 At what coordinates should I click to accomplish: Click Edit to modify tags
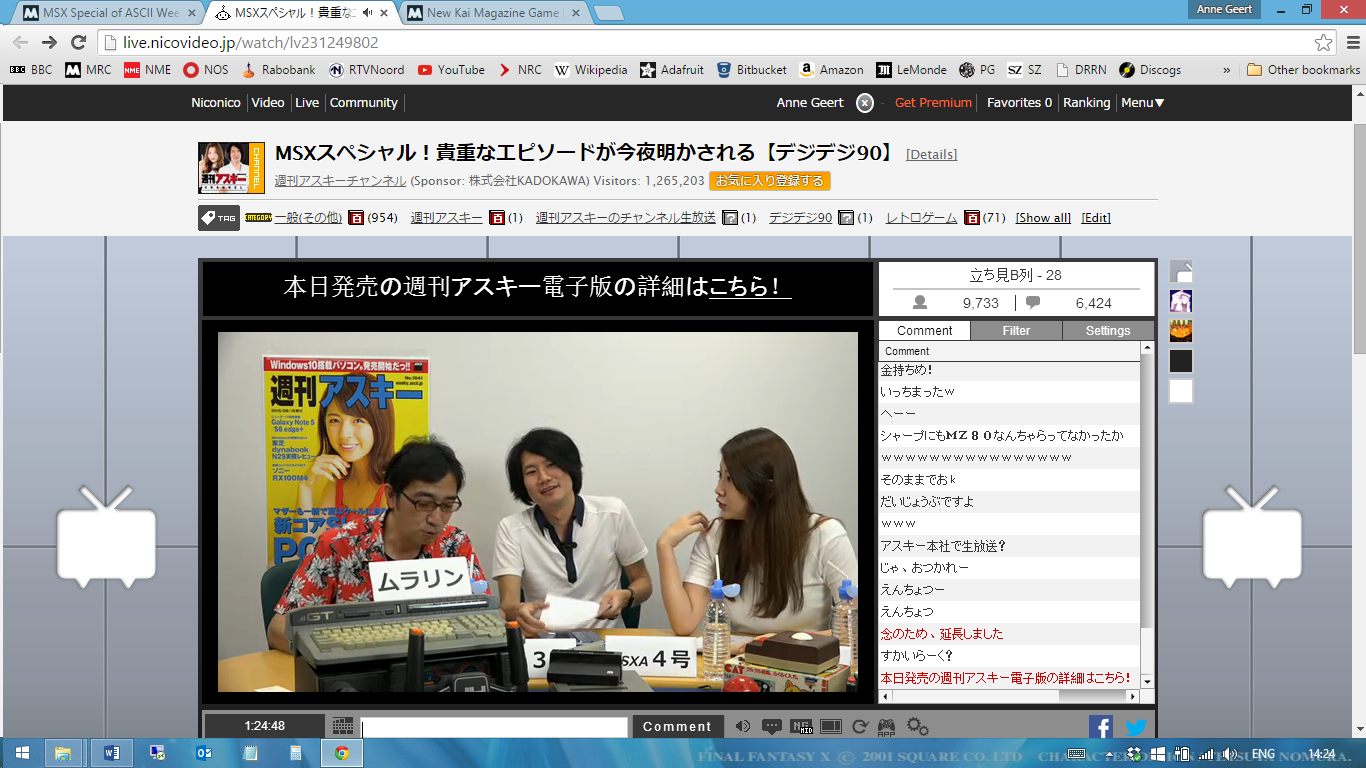point(1096,218)
